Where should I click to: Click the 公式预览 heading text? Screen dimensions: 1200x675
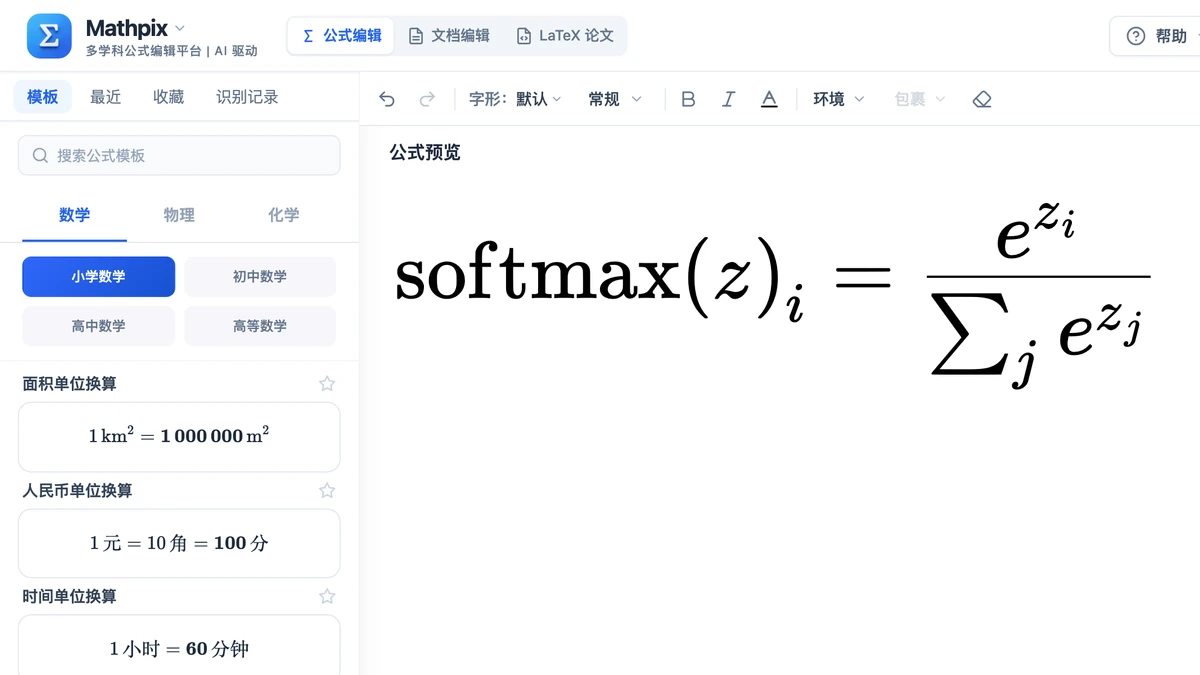point(425,152)
